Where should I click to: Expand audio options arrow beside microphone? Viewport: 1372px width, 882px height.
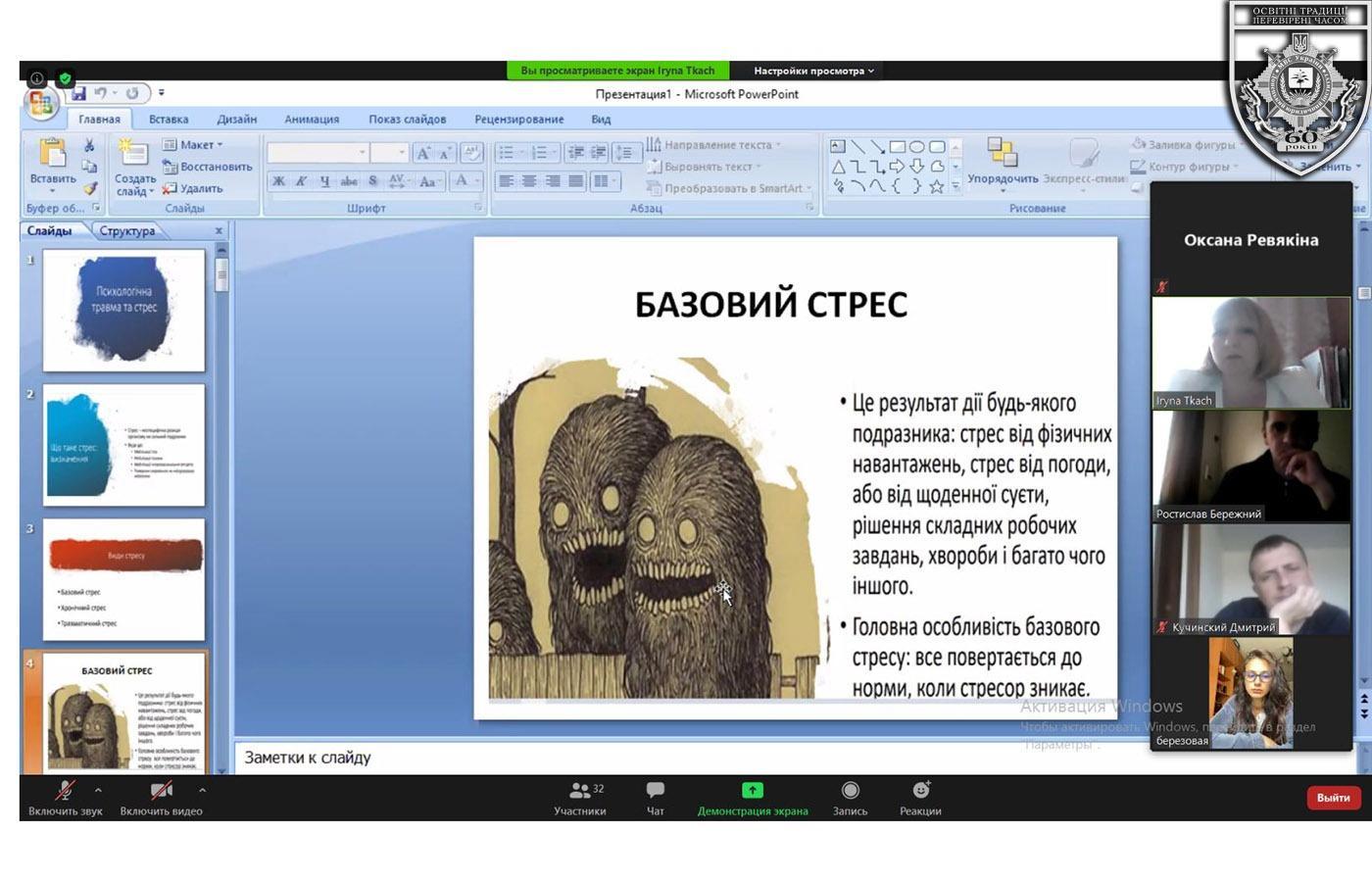click(98, 790)
